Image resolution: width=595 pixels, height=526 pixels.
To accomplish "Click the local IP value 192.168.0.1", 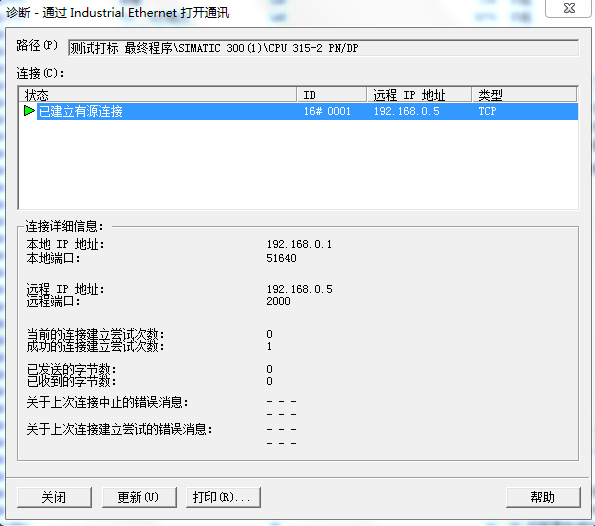I will (x=299, y=244).
